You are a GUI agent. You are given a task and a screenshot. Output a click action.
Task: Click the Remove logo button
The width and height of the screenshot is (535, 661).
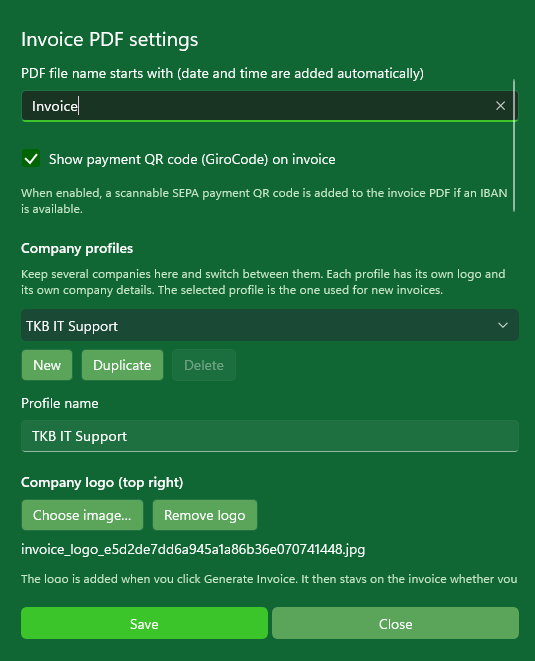(204, 515)
